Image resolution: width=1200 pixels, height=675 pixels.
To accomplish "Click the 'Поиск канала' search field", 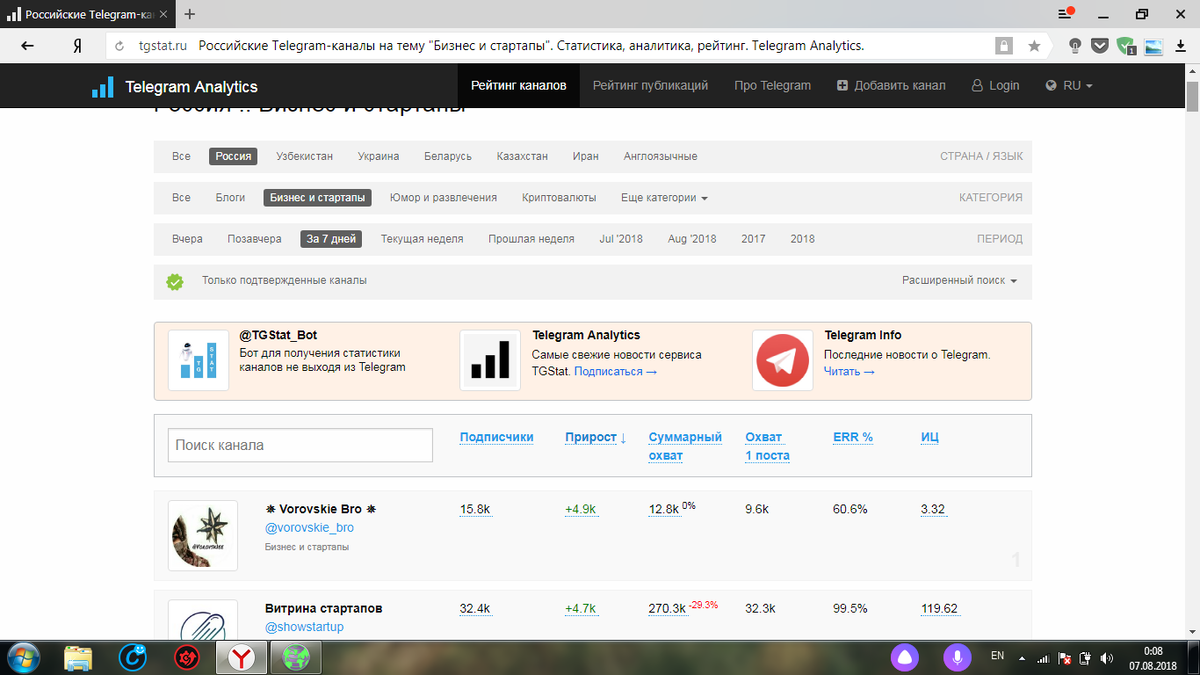I will pos(299,445).
